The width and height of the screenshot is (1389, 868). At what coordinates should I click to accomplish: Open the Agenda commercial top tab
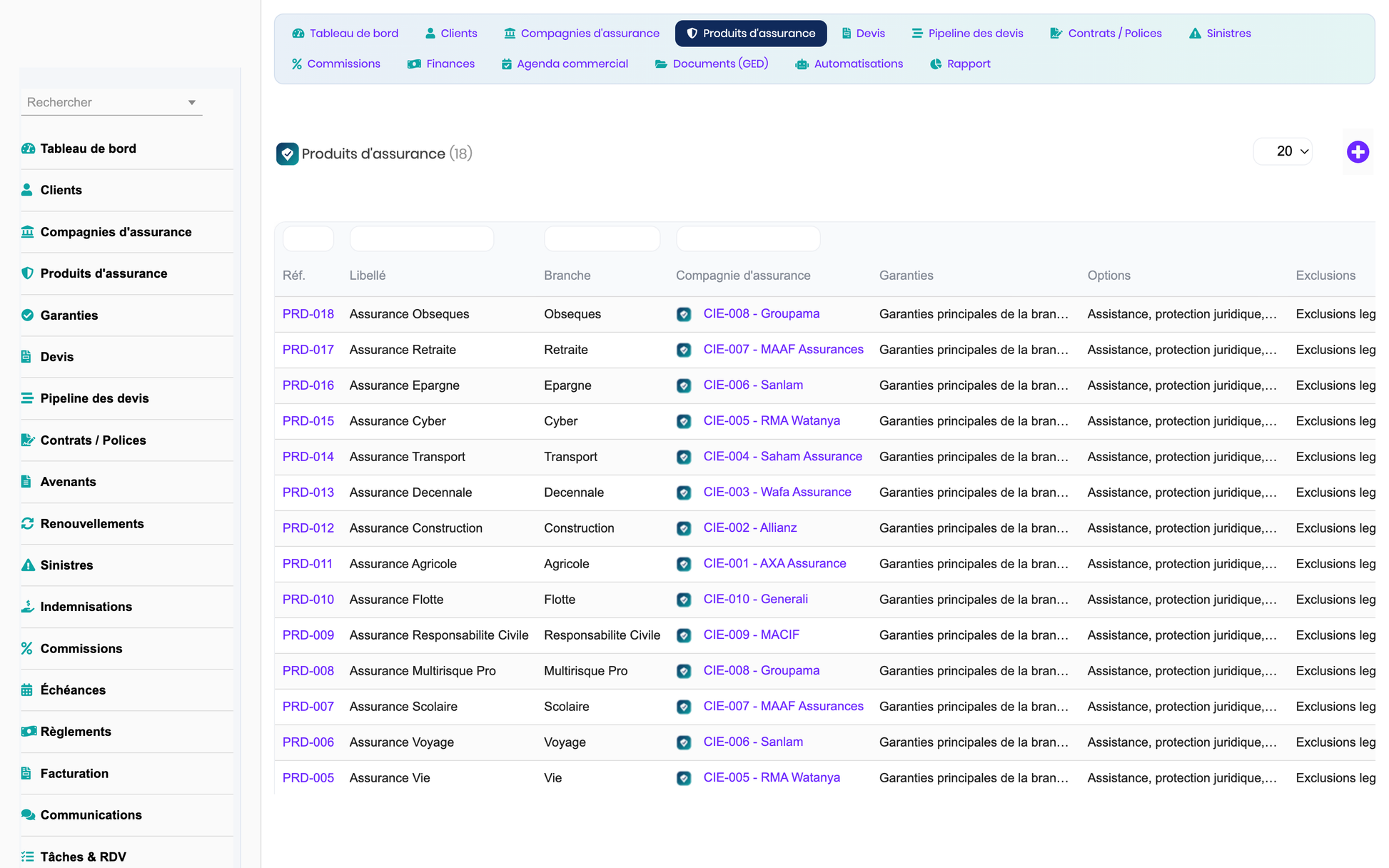coord(565,64)
